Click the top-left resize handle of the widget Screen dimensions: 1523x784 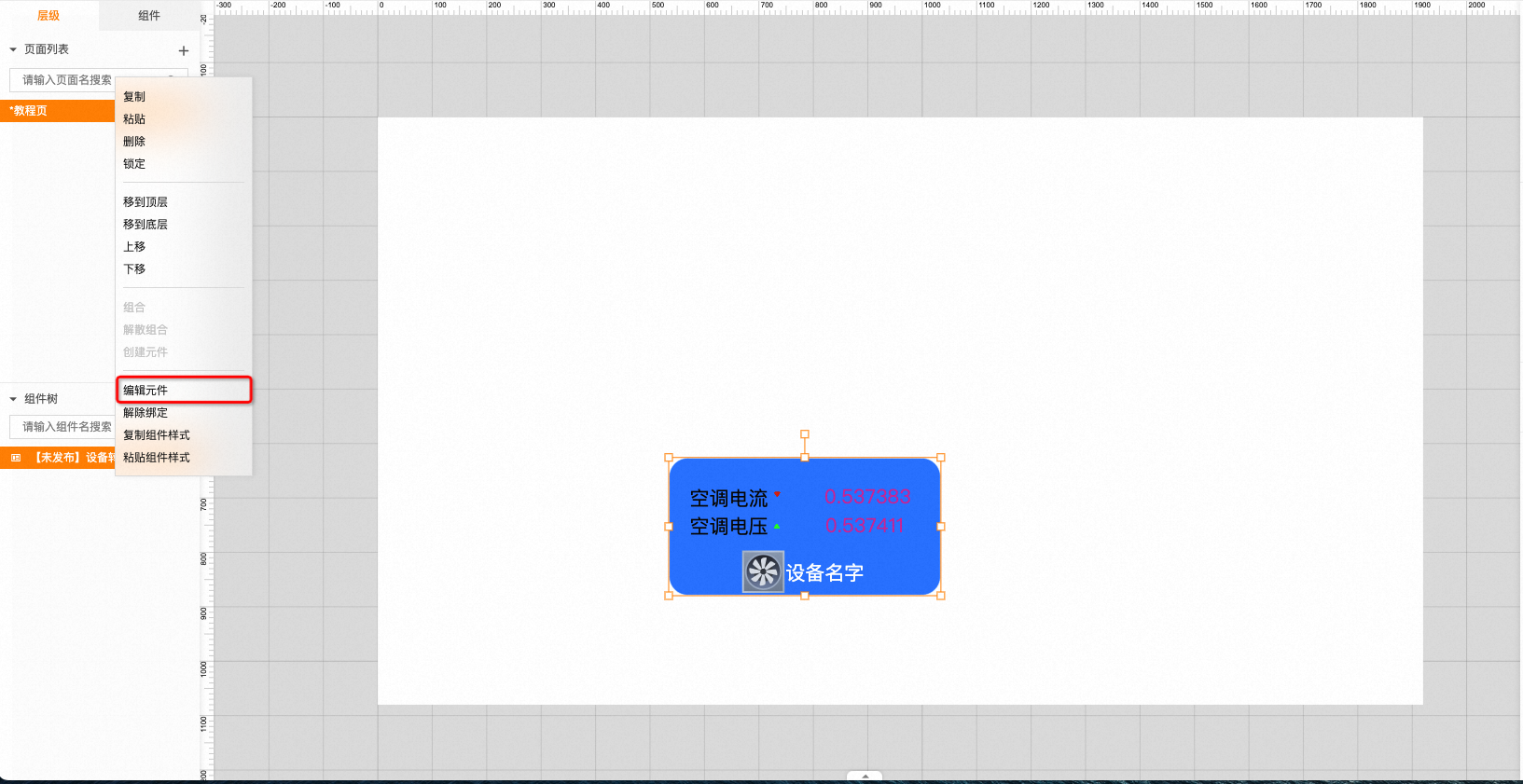click(669, 458)
